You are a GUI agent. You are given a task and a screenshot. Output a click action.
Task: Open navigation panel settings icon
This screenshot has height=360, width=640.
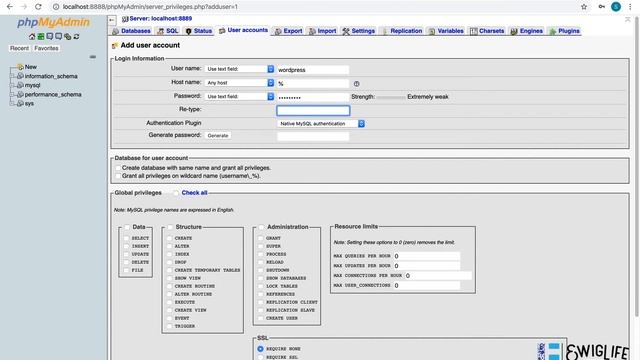(68, 37)
